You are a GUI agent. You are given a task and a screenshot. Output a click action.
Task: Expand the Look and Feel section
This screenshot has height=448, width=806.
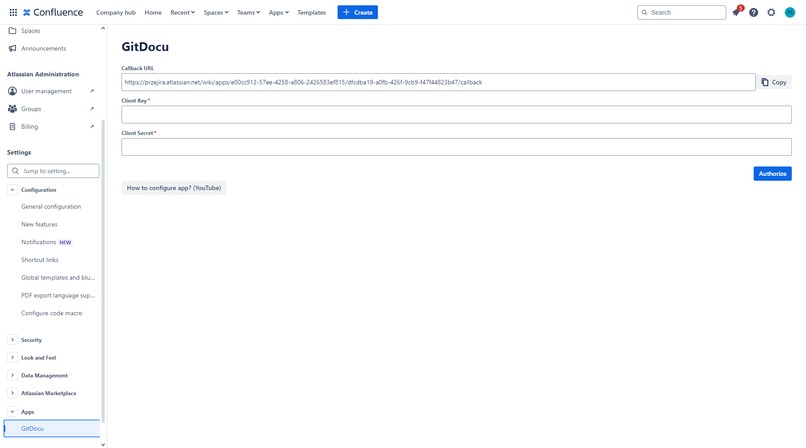coord(12,358)
